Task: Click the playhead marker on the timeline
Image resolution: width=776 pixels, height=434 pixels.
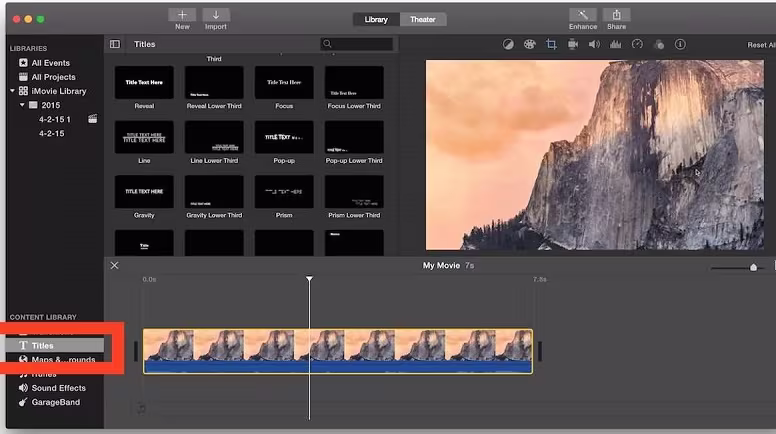Action: pos(309,279)
